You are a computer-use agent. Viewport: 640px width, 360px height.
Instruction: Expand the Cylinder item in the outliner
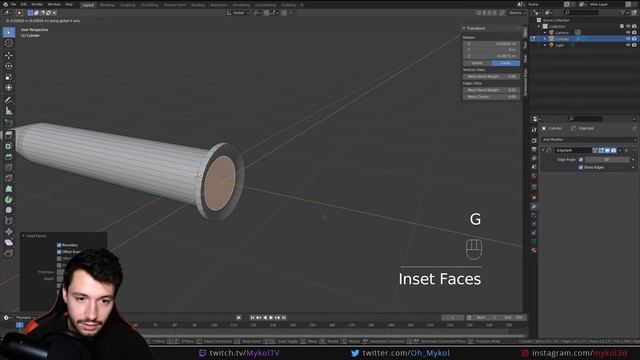click(545, 39)
